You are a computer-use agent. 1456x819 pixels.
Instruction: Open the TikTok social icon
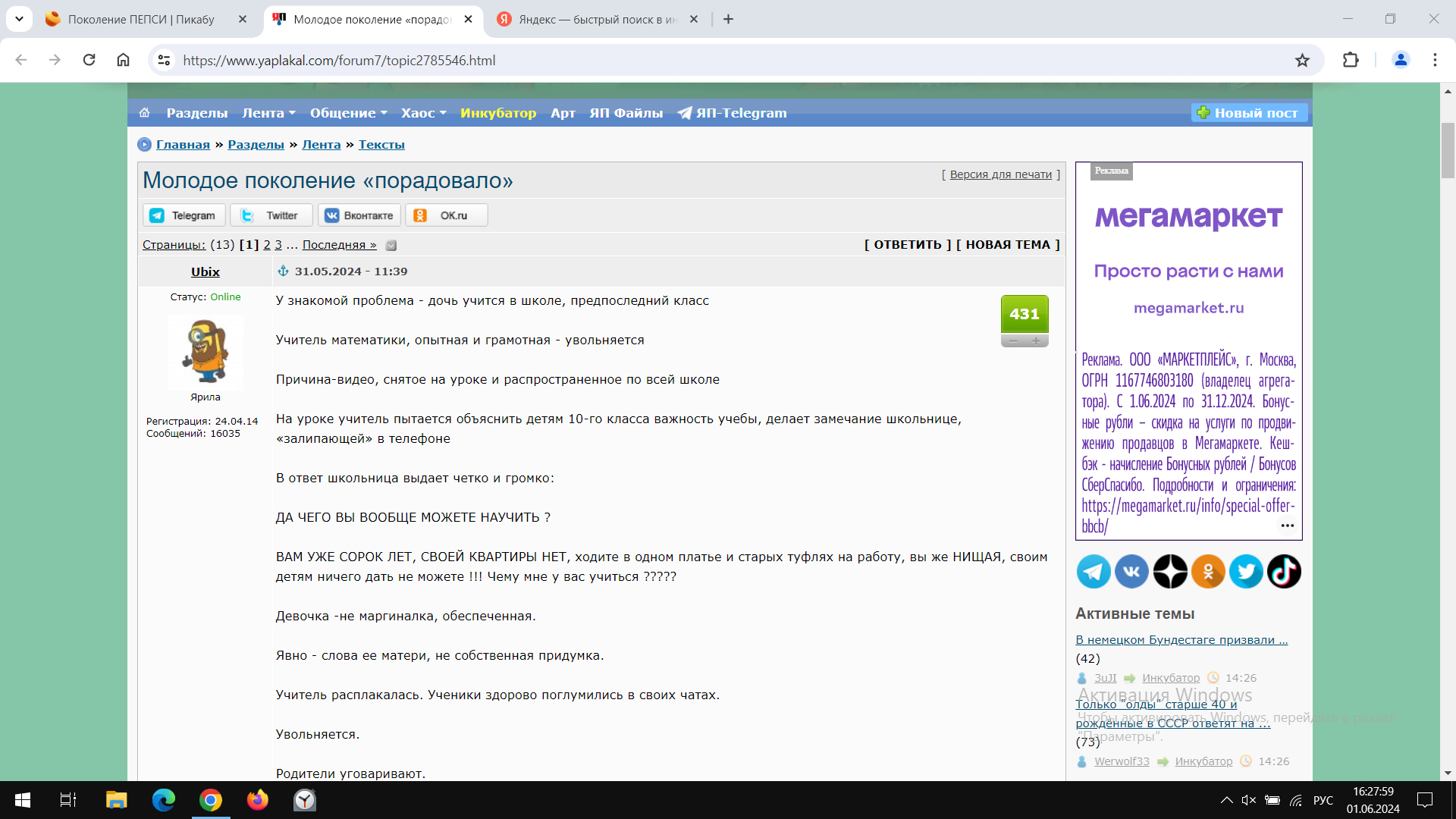coord(1284,572)
